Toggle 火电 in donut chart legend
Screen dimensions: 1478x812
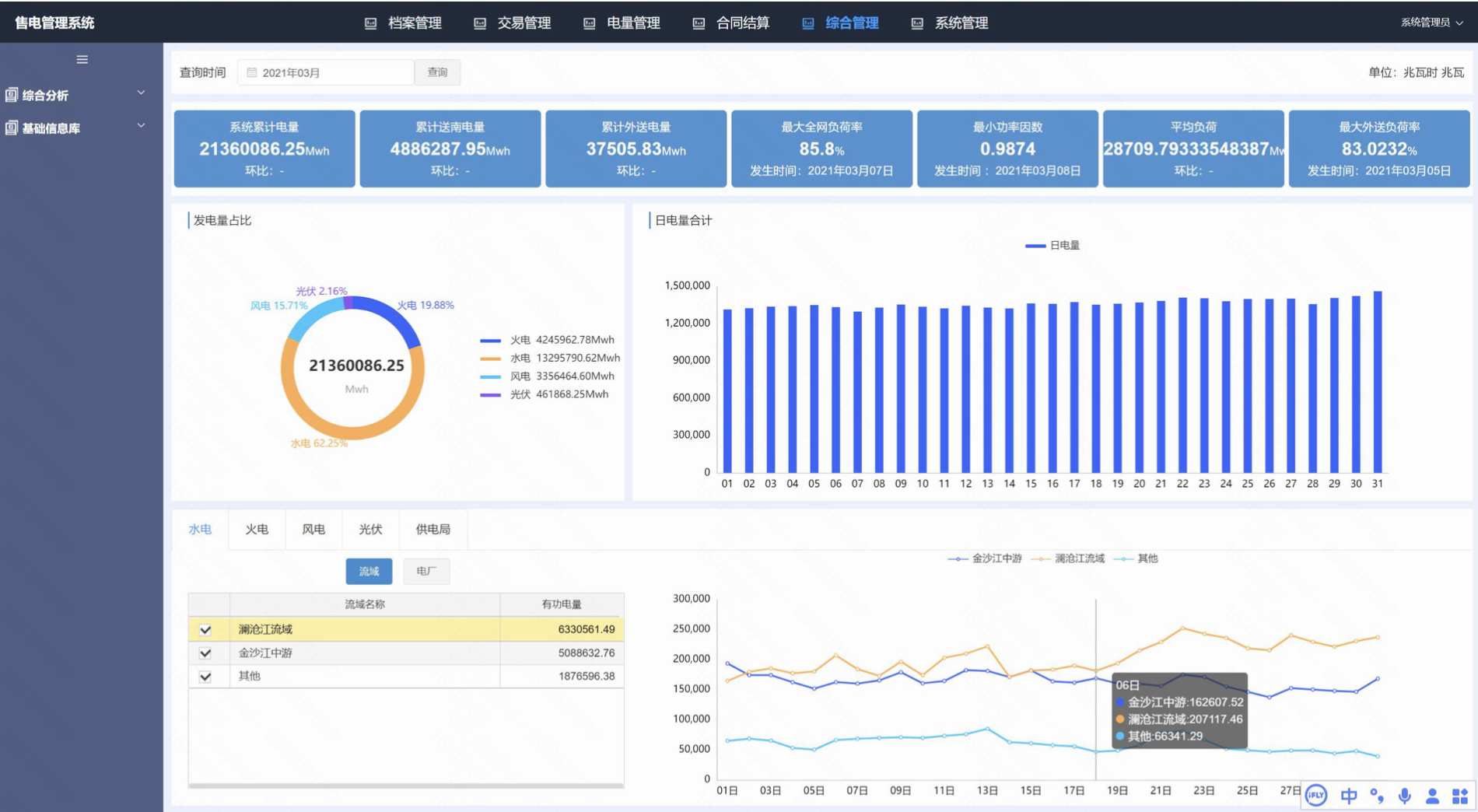point(547,340)
